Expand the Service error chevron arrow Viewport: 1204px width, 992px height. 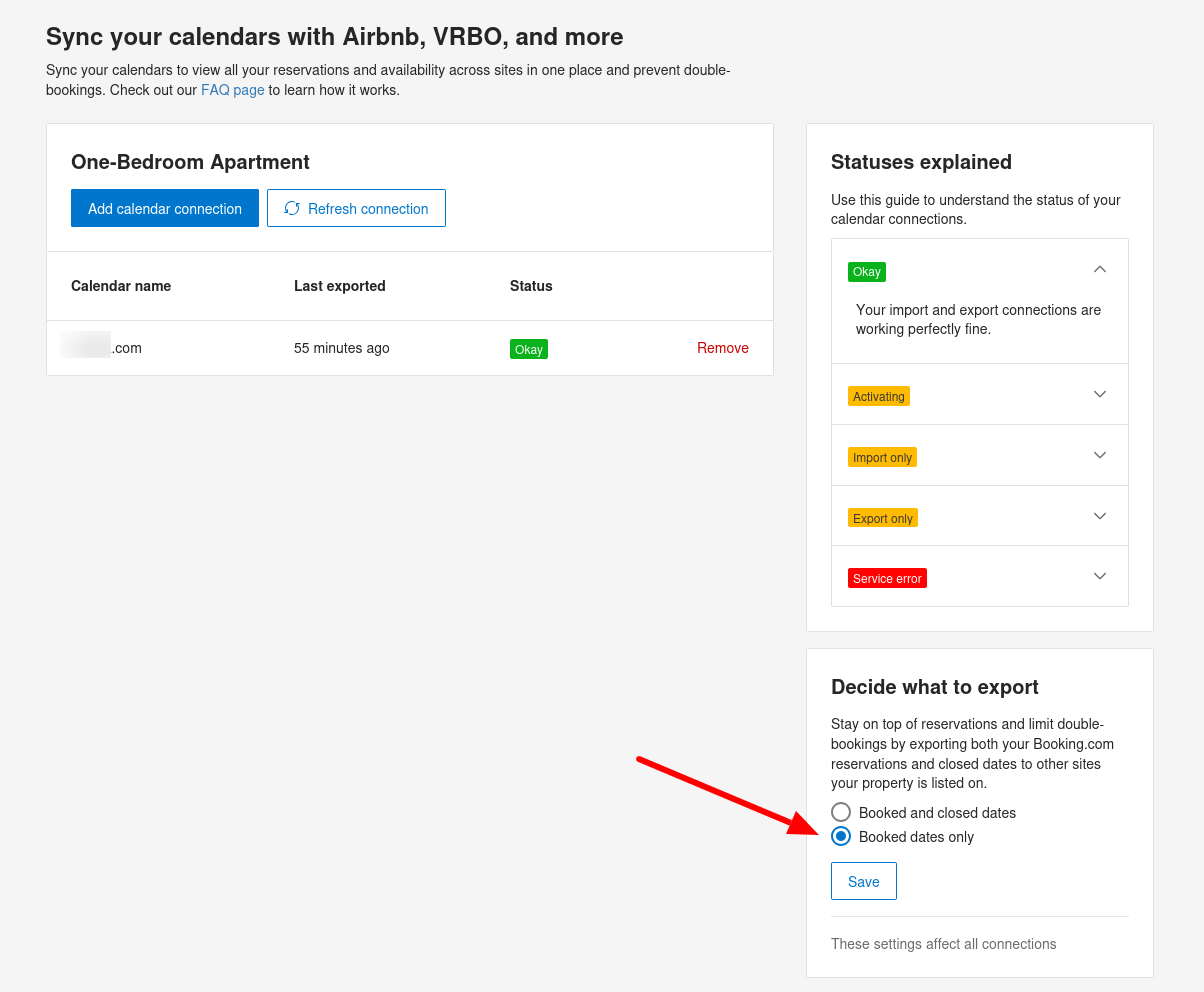(x=1100, y=576)
